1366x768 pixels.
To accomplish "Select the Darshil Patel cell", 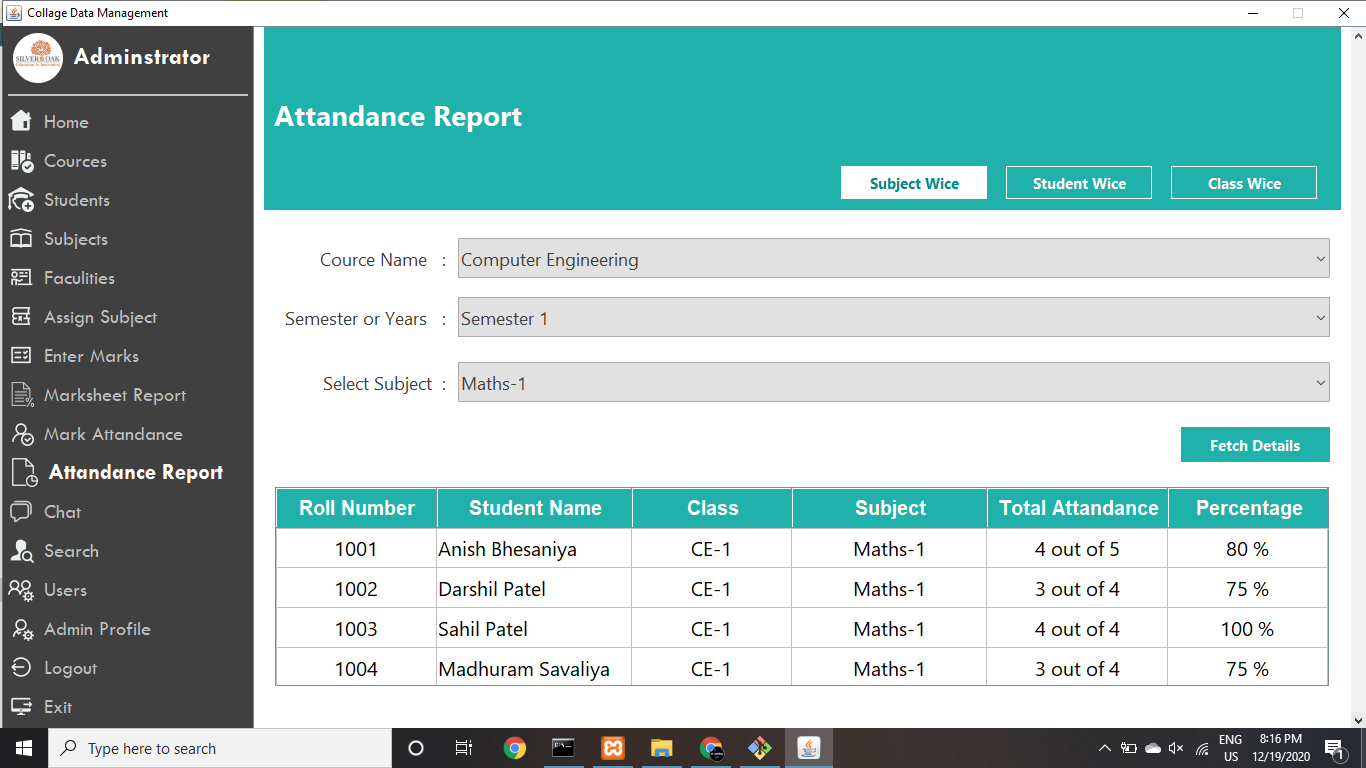I will (534, 589).
